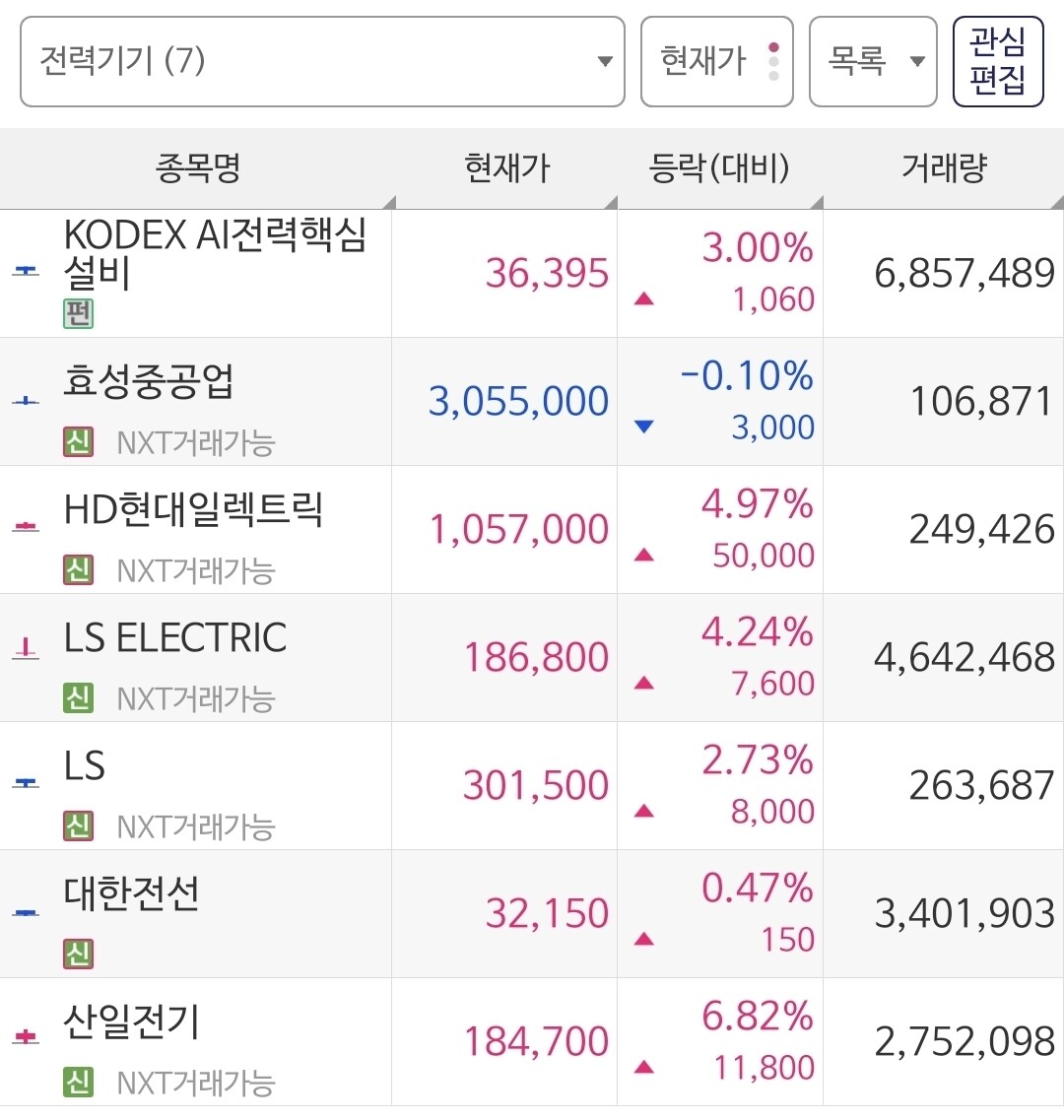
Task: Open the LS ELECTRIC stock name
Action: (x=175, y=638)
